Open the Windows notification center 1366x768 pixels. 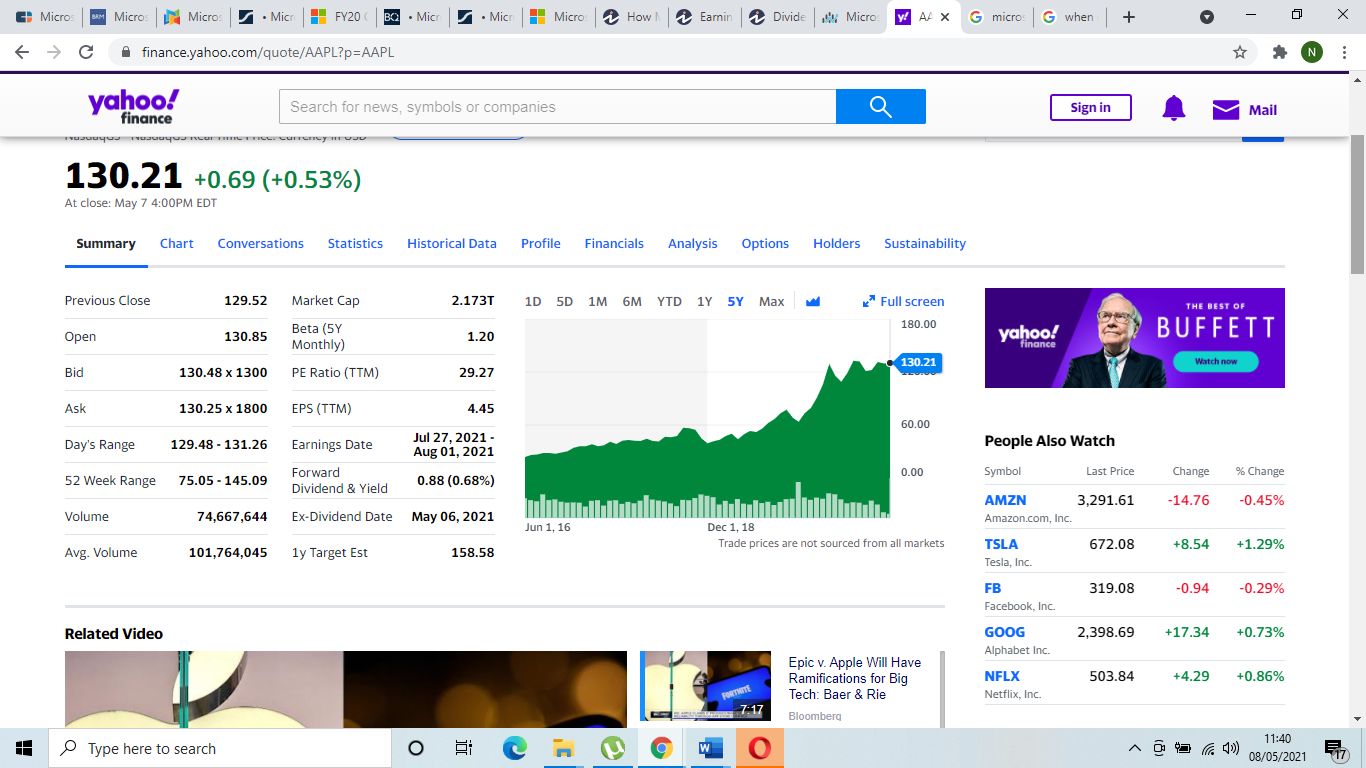pyautogui.click(x=1336, y=749)
